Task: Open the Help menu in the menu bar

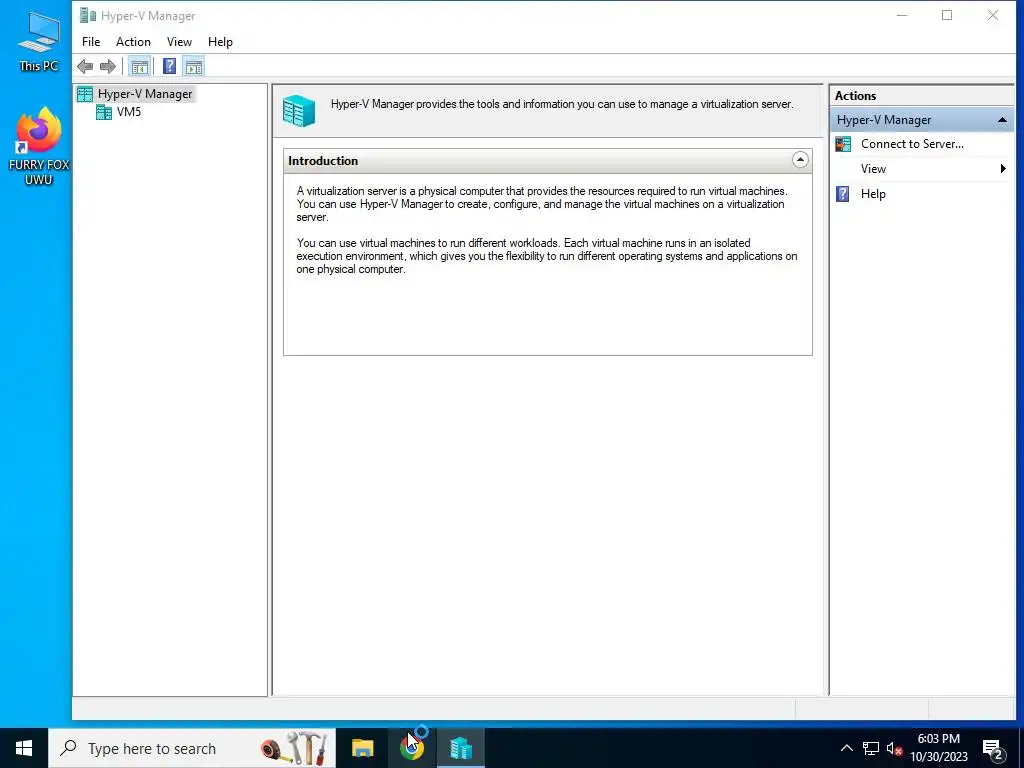Action: pos(220,42)
